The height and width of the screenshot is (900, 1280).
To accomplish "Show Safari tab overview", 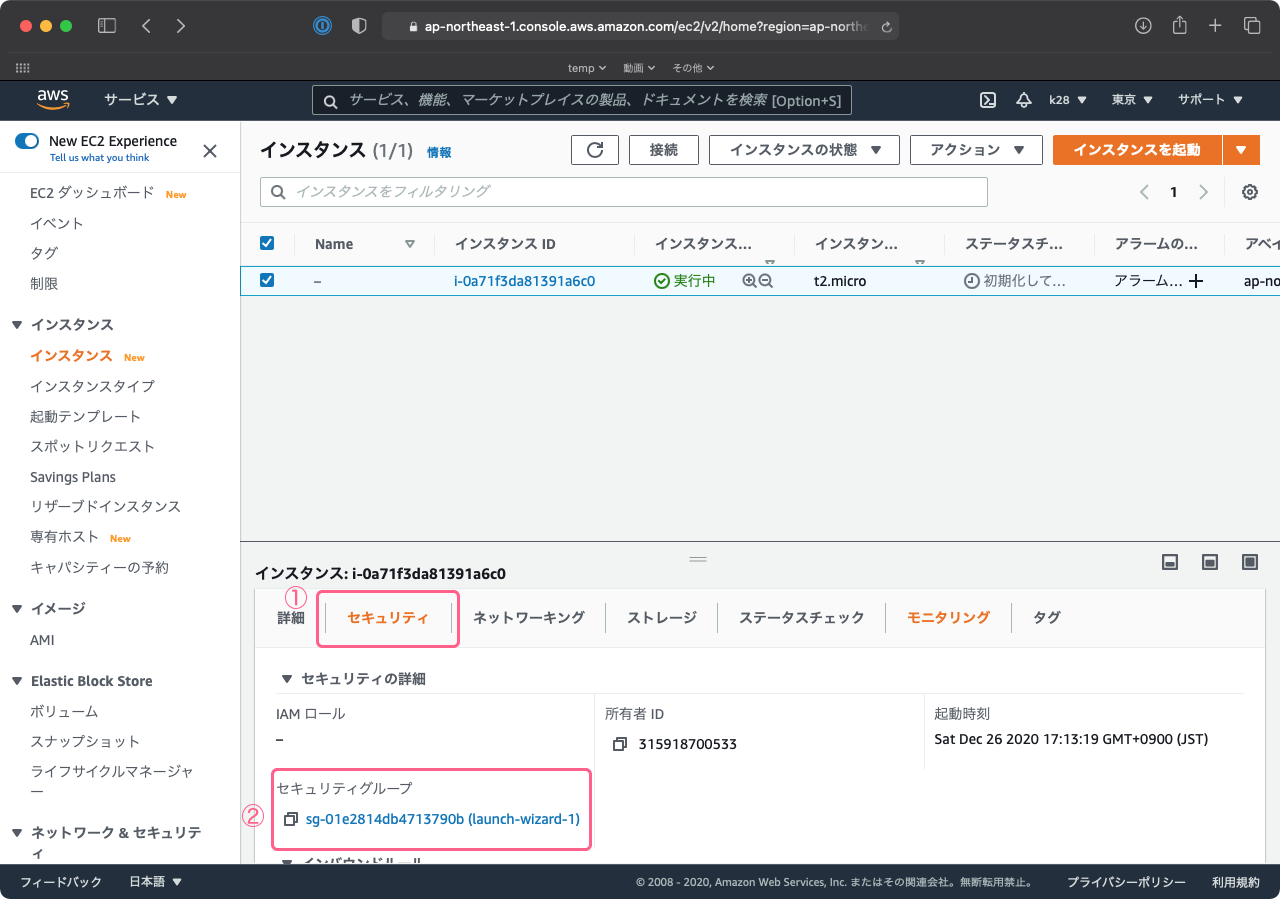I will click(x=1252, y=26).
